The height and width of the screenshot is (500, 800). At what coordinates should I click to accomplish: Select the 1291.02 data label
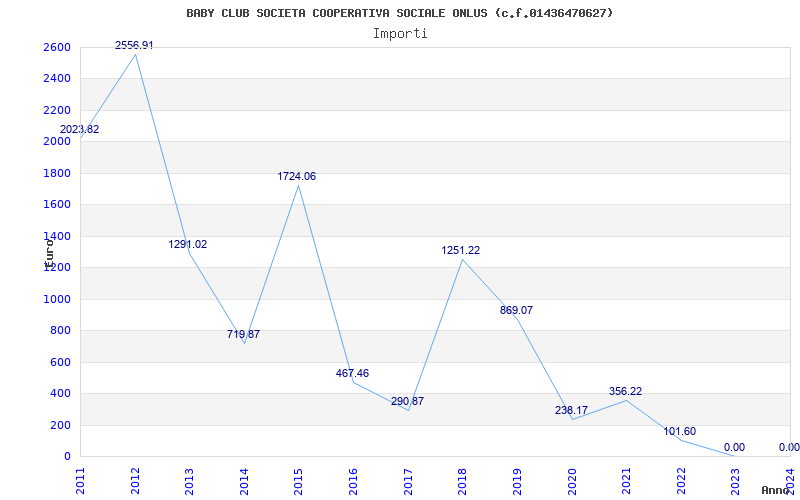click(188, 244)
